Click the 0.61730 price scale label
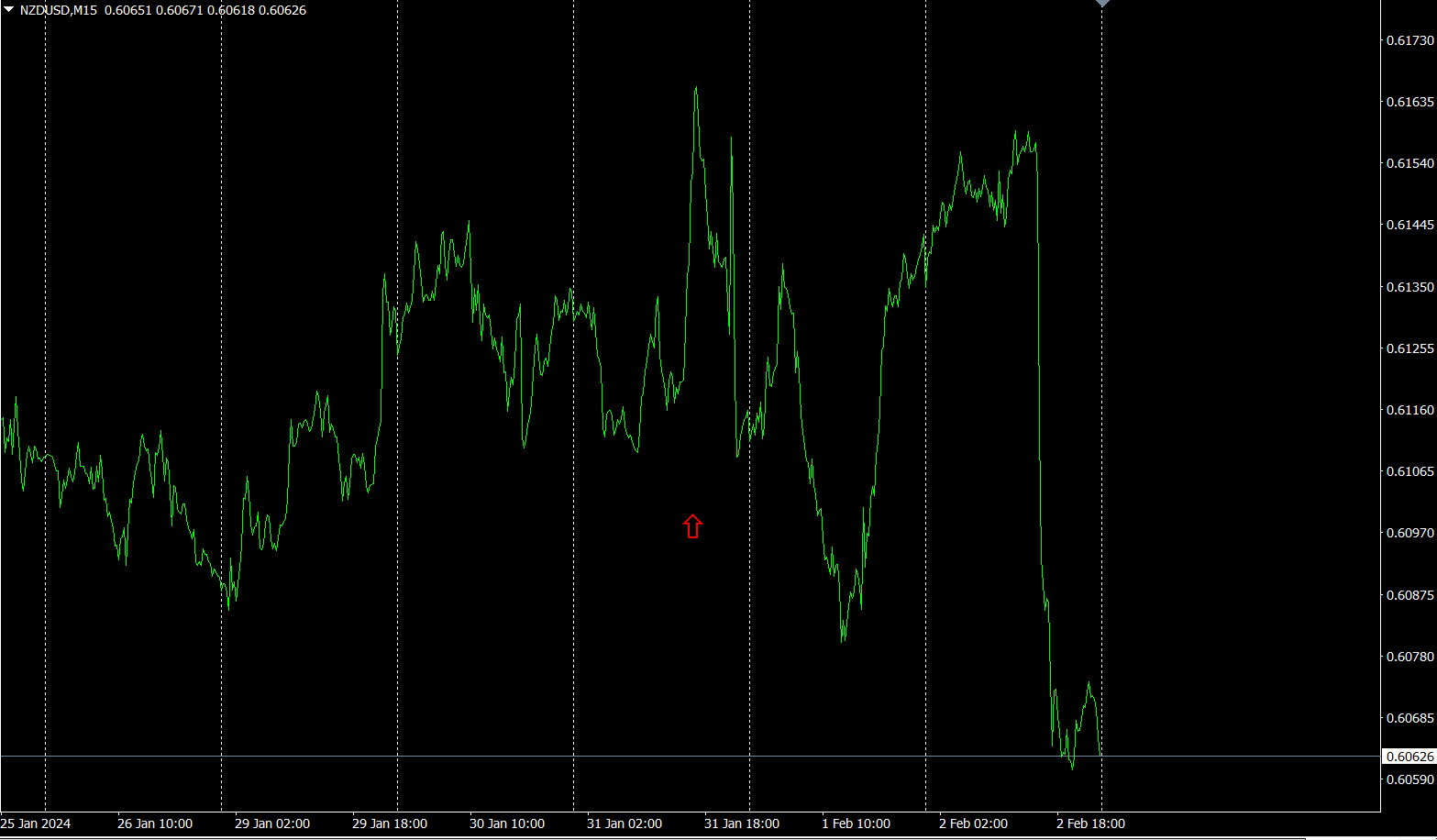 (1409, 40)
